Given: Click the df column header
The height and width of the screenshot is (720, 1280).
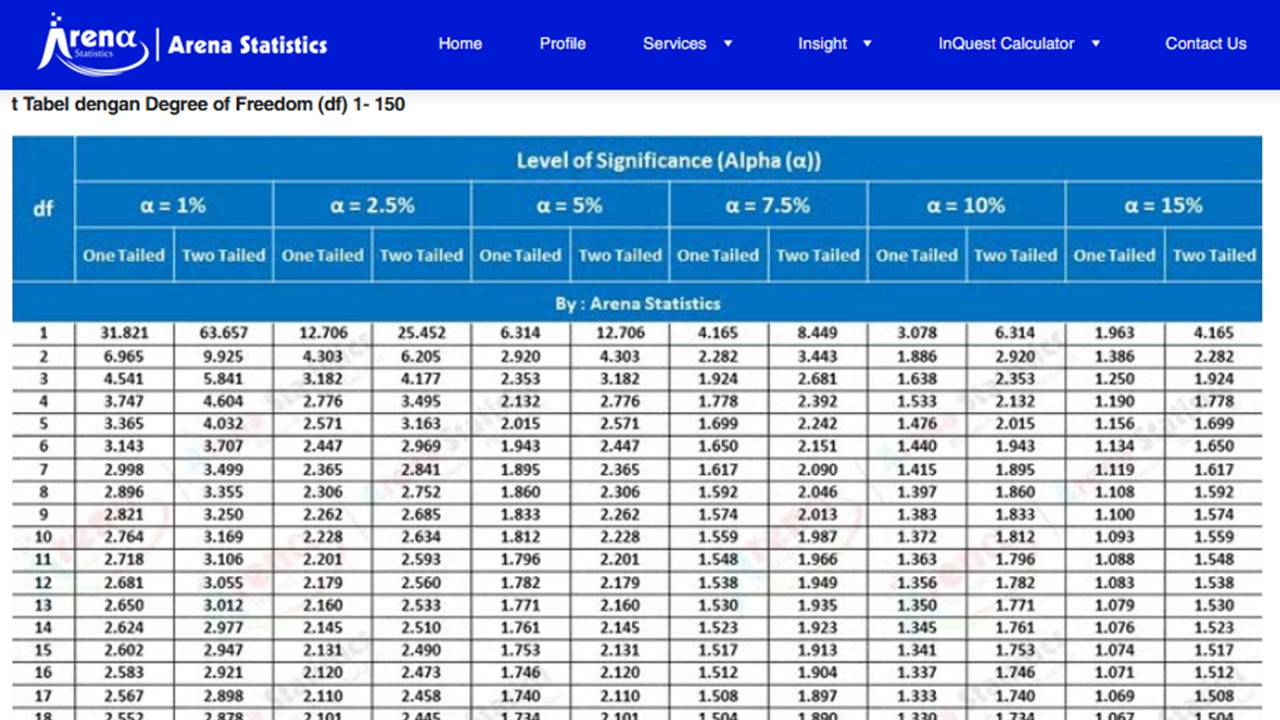Looking at the screenshot, I should point(43,208).
